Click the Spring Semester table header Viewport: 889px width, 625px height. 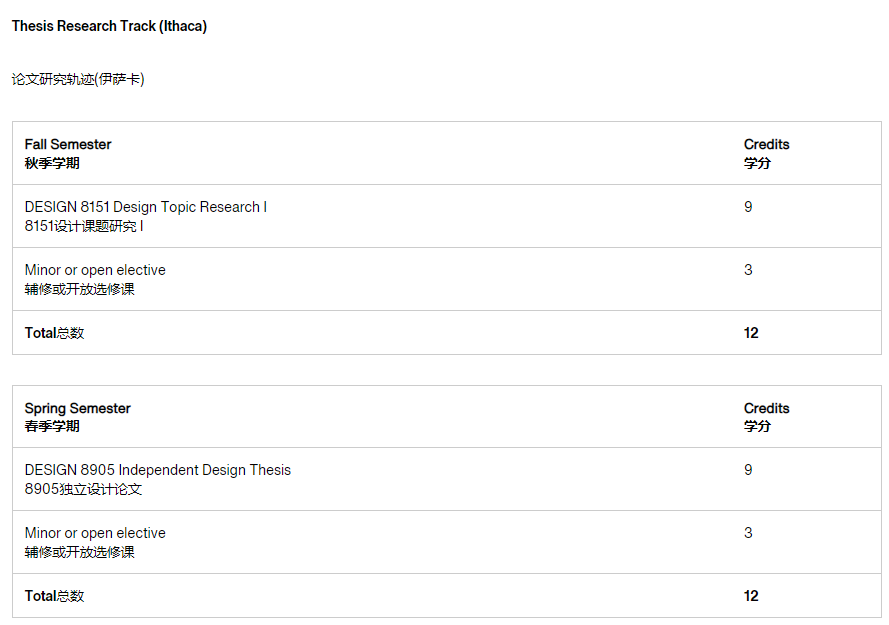(78, 408)
